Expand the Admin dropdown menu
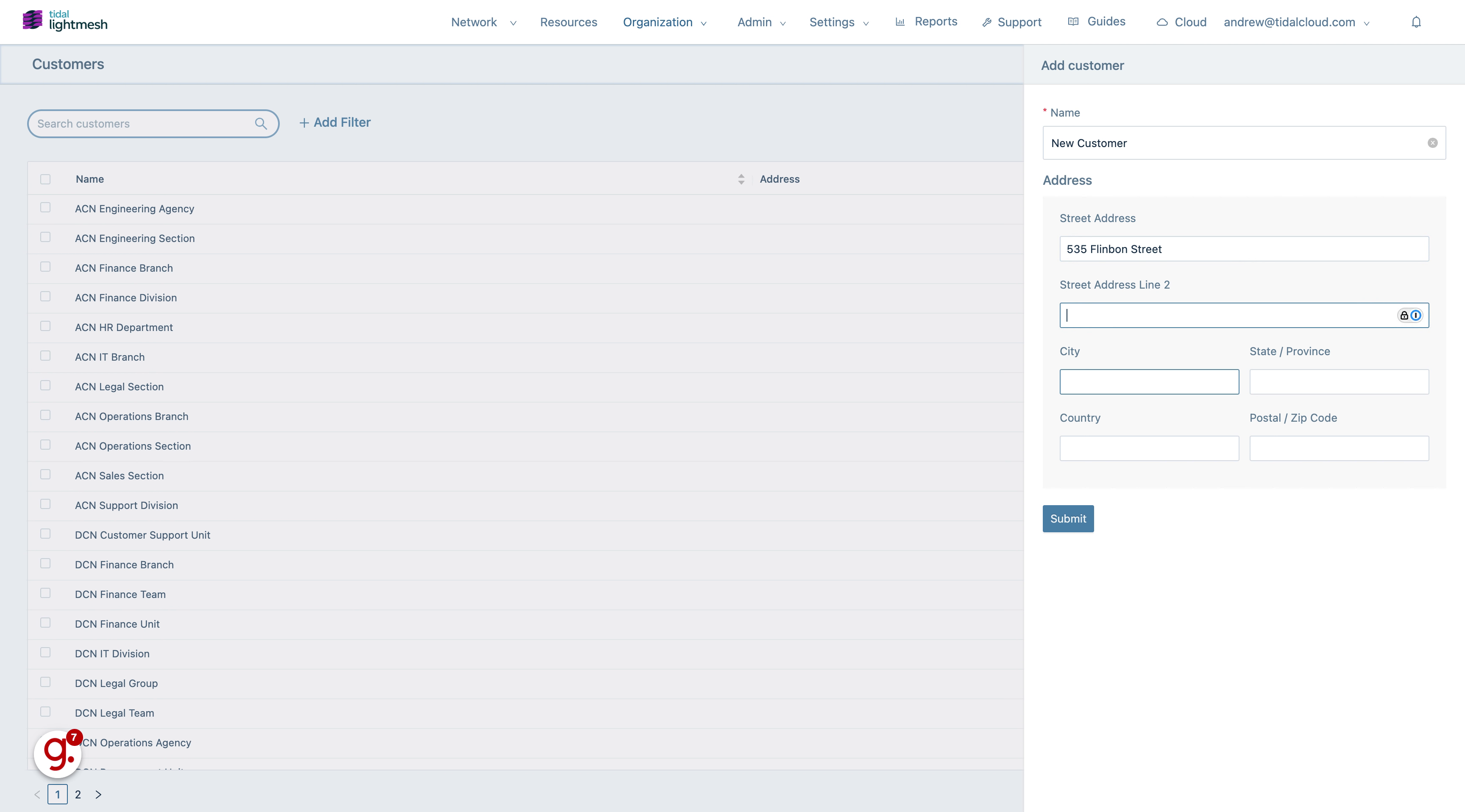Screen dimensions: 1465x812 coord(761,22)
